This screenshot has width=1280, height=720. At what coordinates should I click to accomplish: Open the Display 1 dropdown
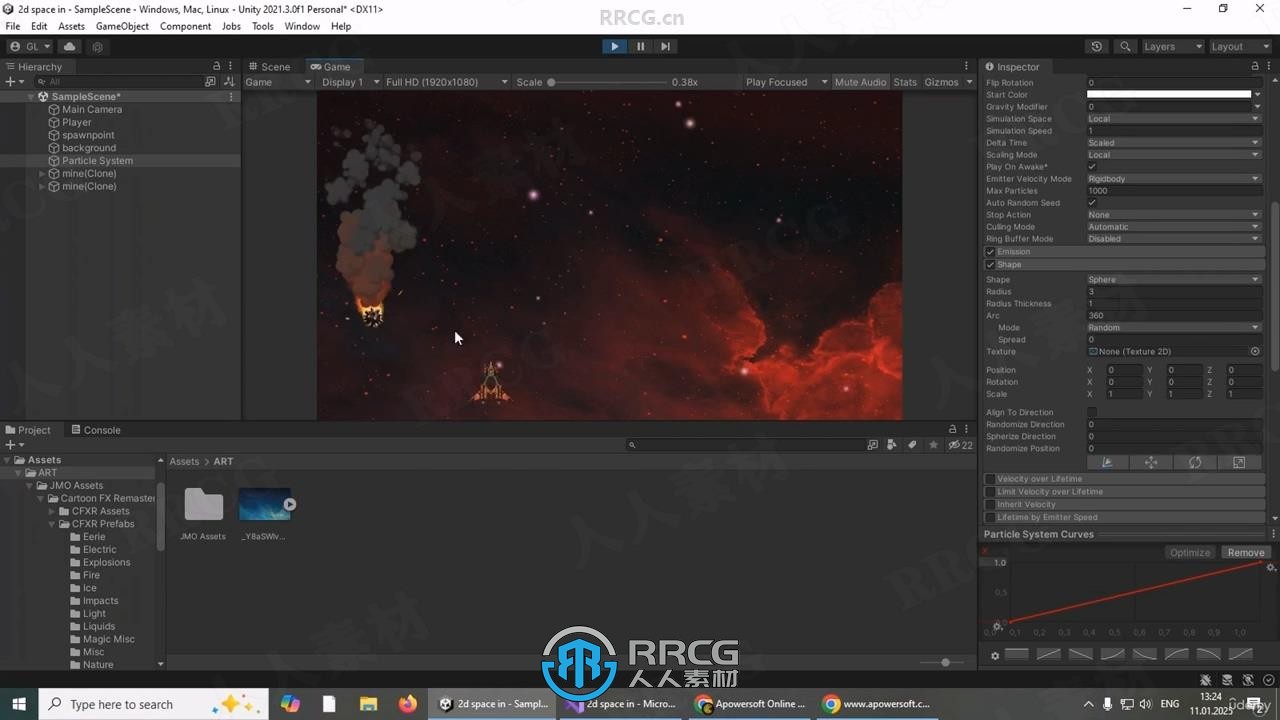[350, 82]
